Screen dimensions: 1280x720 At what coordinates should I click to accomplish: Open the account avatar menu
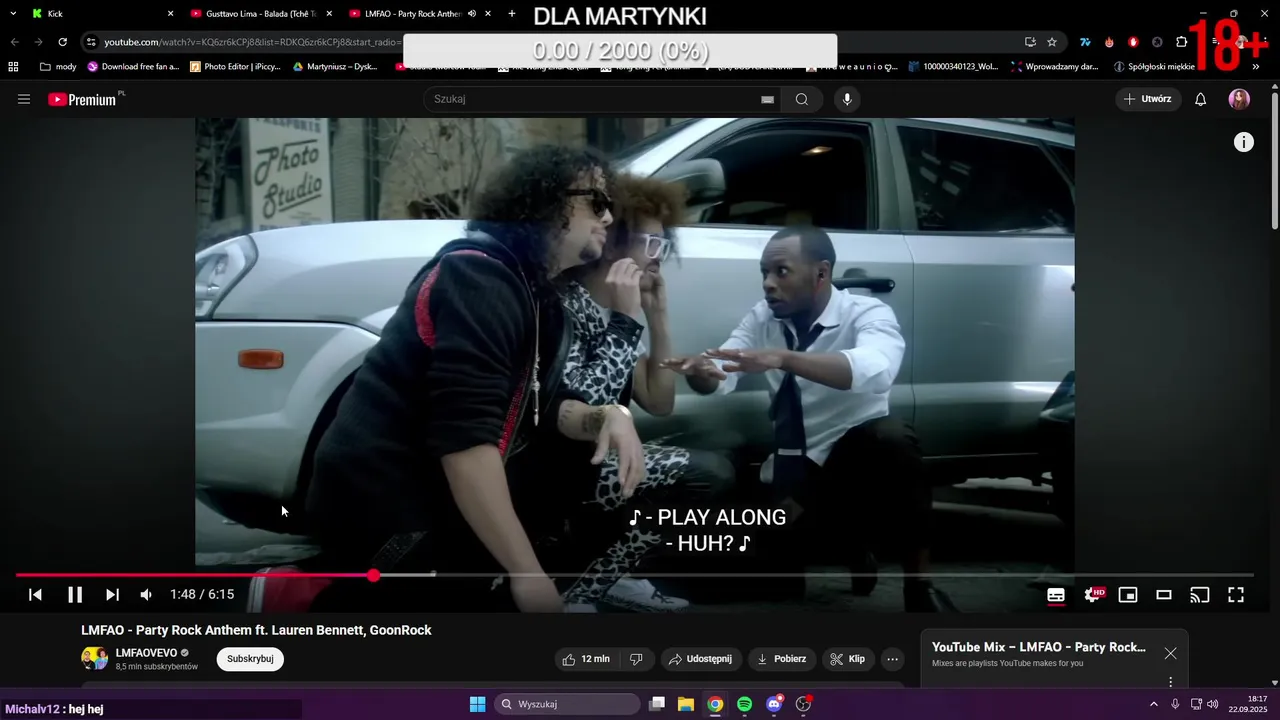1239,99
